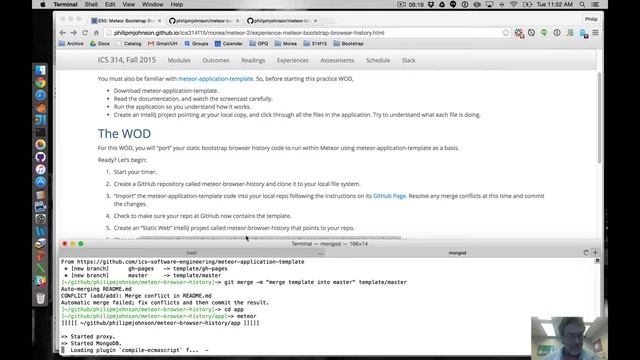Open the Experiences navigation link
The height and width of the screenshot is (360, 640).
293,60
